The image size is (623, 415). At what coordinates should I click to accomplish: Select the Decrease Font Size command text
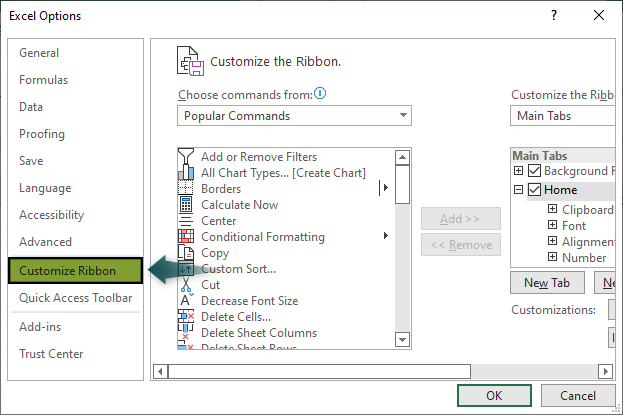[250, 301]
